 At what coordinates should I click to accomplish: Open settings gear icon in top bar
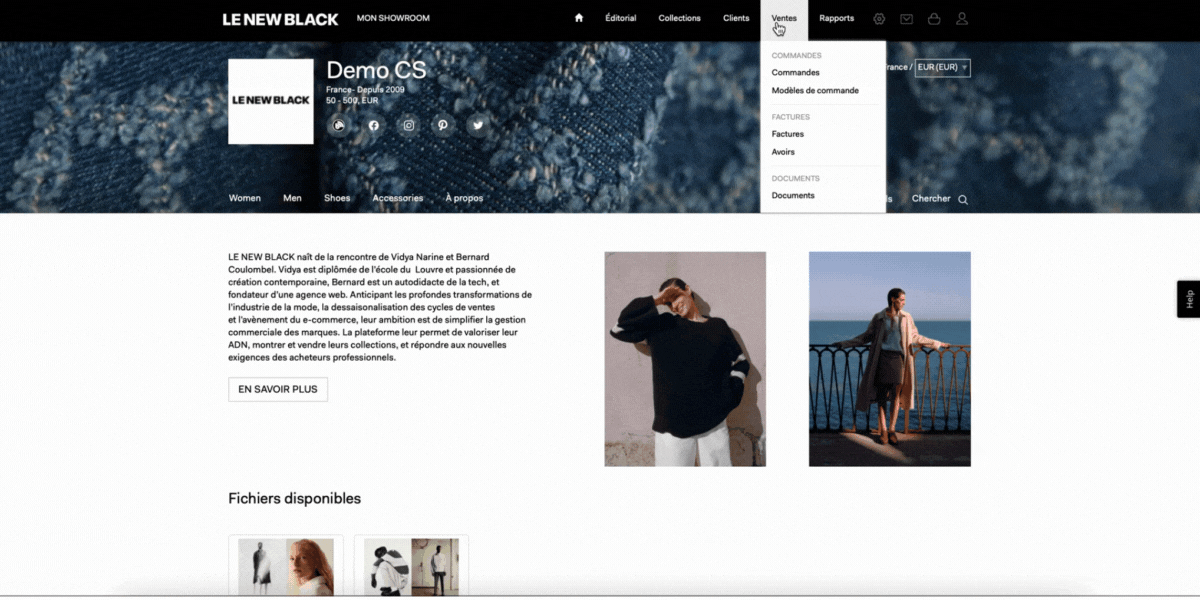pos(879,18)
